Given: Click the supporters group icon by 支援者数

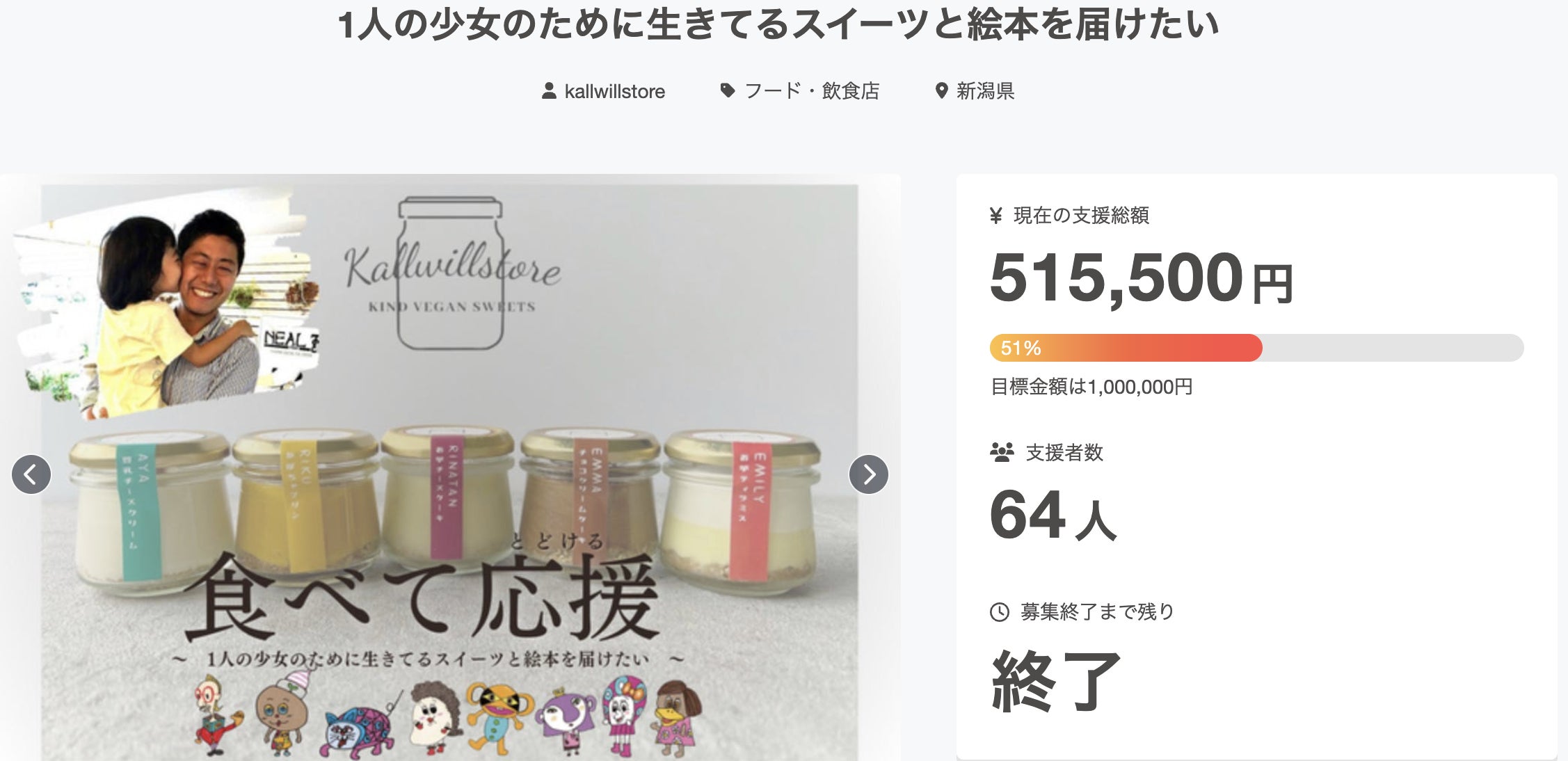Looking at the screenshot, I should [1002, 453].
